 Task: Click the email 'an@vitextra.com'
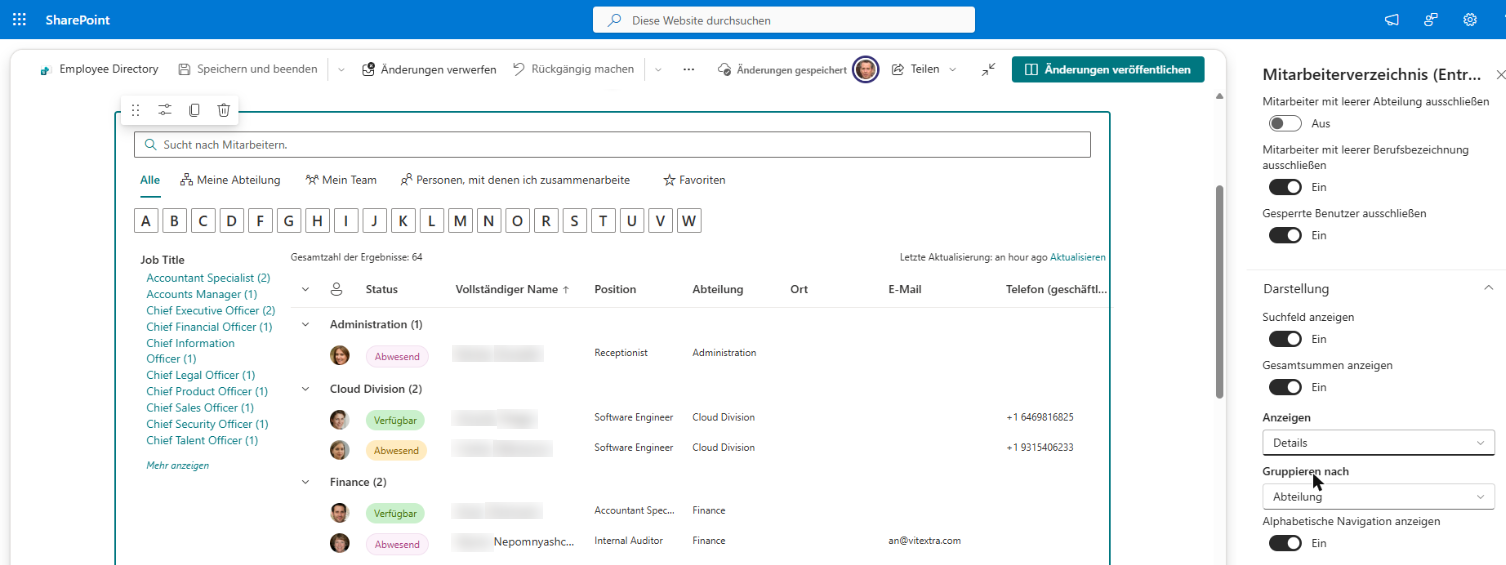pos(924,541)
